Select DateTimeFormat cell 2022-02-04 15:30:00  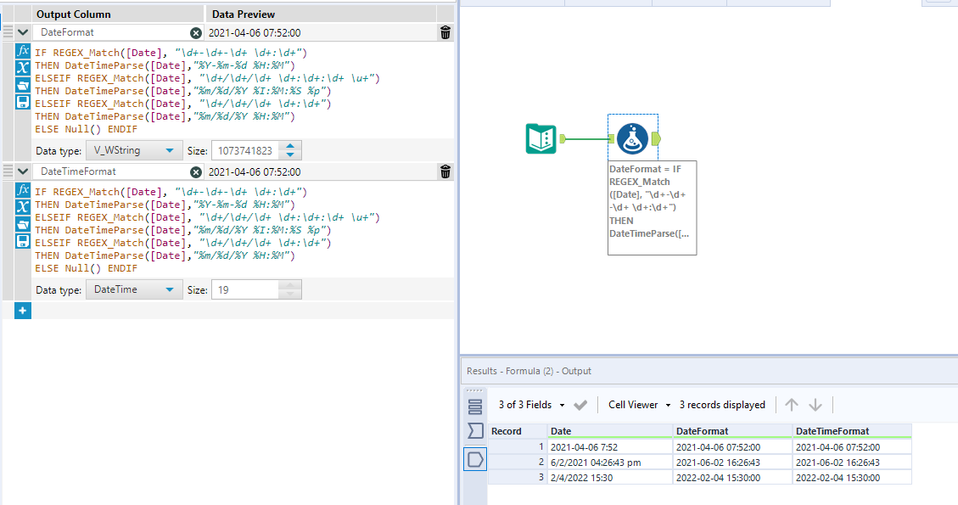click(852, 478)
